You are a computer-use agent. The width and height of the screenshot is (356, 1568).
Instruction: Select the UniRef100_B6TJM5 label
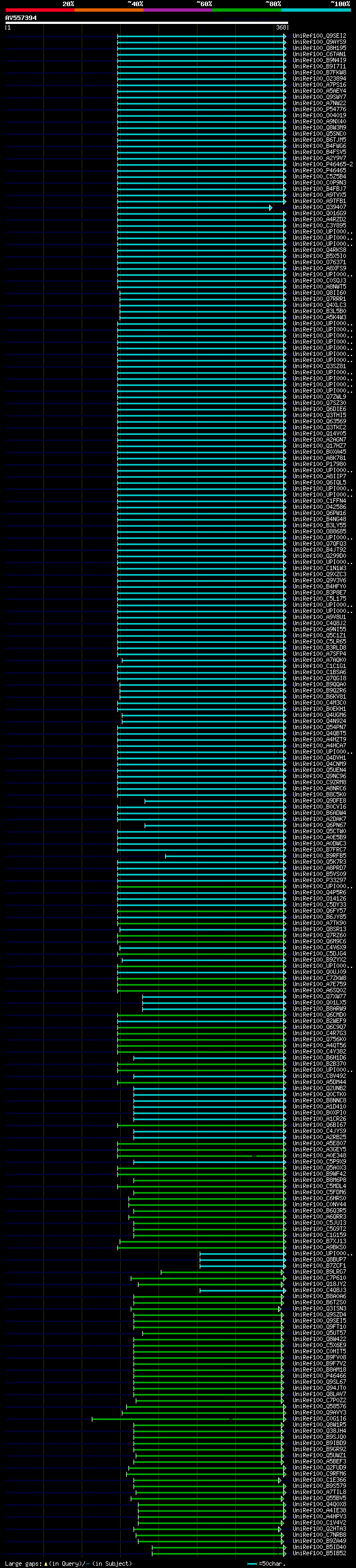click(x=319, y=140)
